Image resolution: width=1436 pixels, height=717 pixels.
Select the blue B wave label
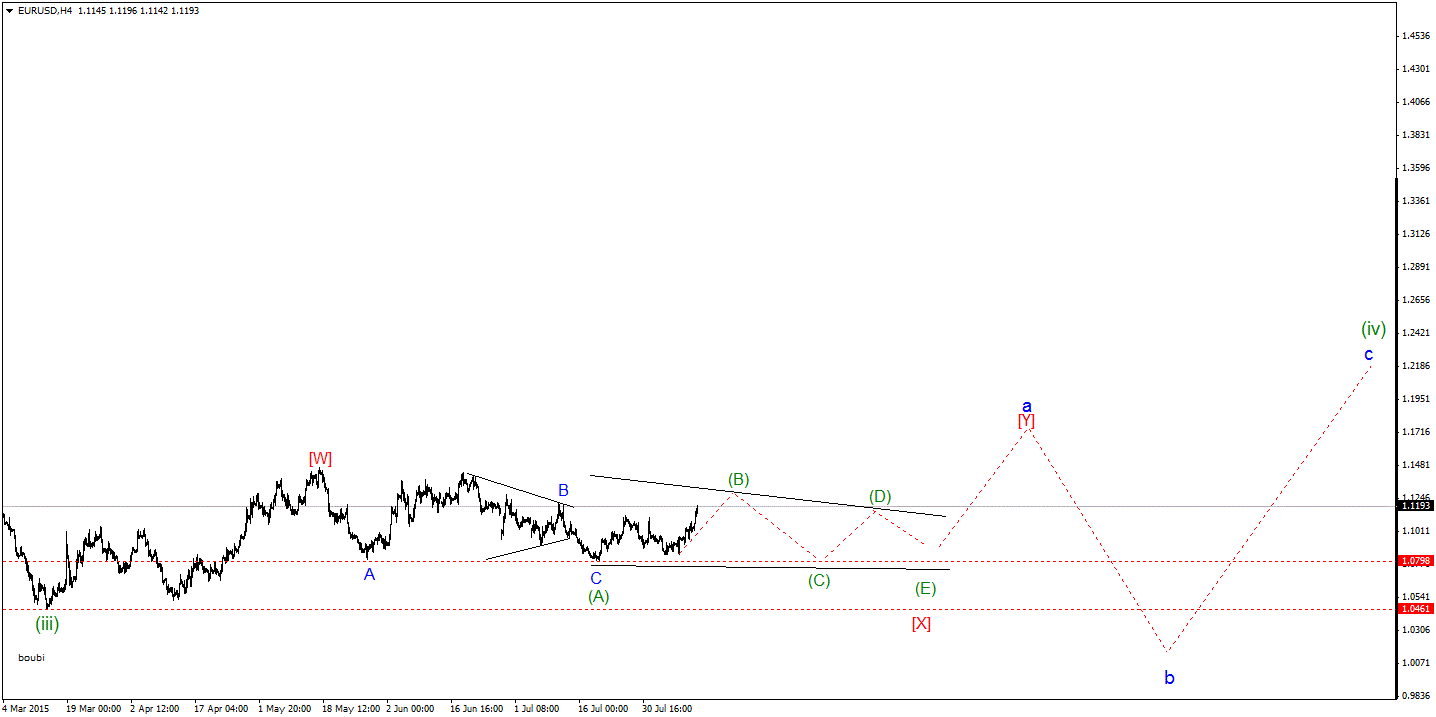[x=563, y=490]
